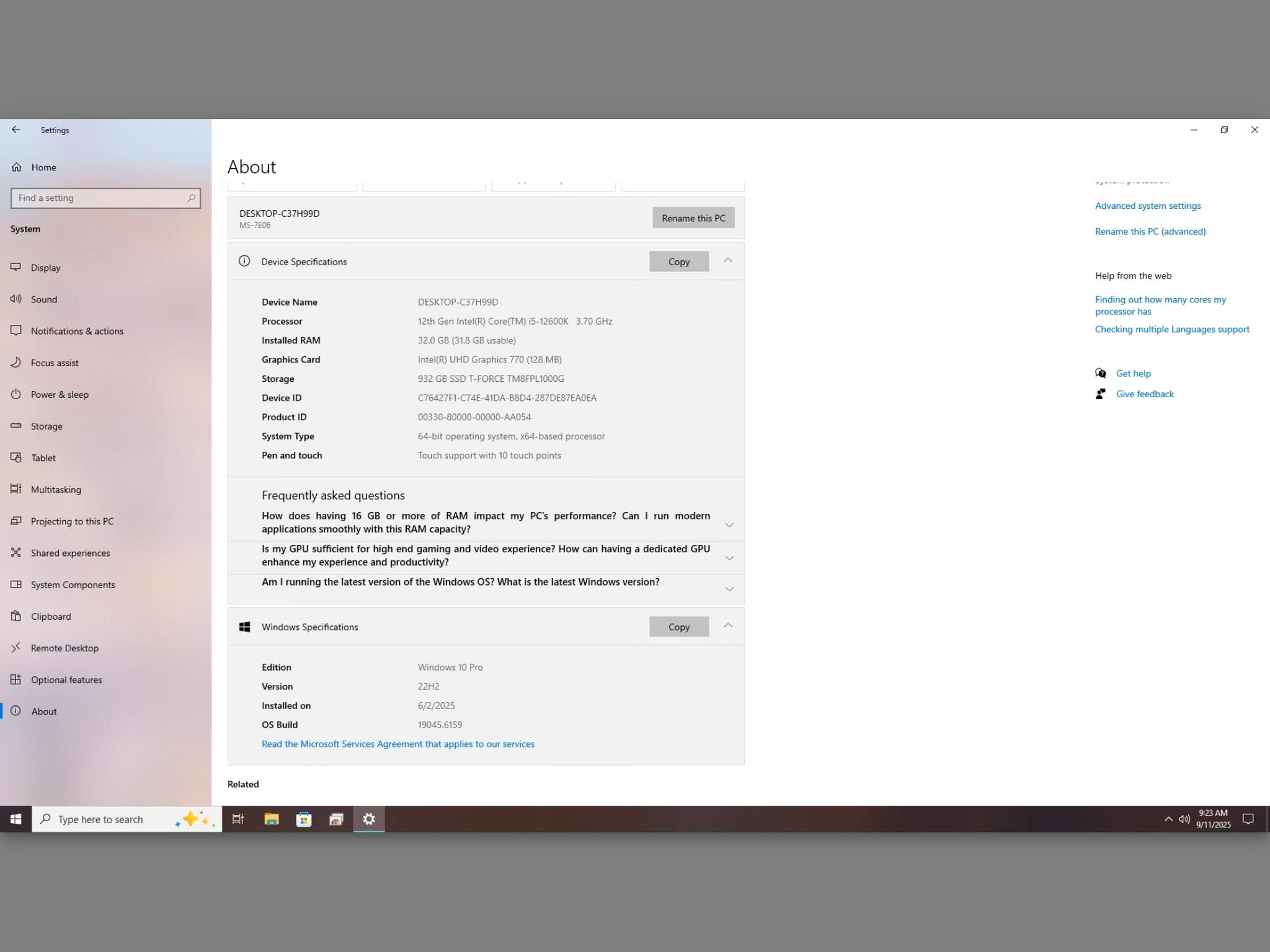Select the Storage 932 GB SSD value
1270x952 pixels.
point(491,379)
